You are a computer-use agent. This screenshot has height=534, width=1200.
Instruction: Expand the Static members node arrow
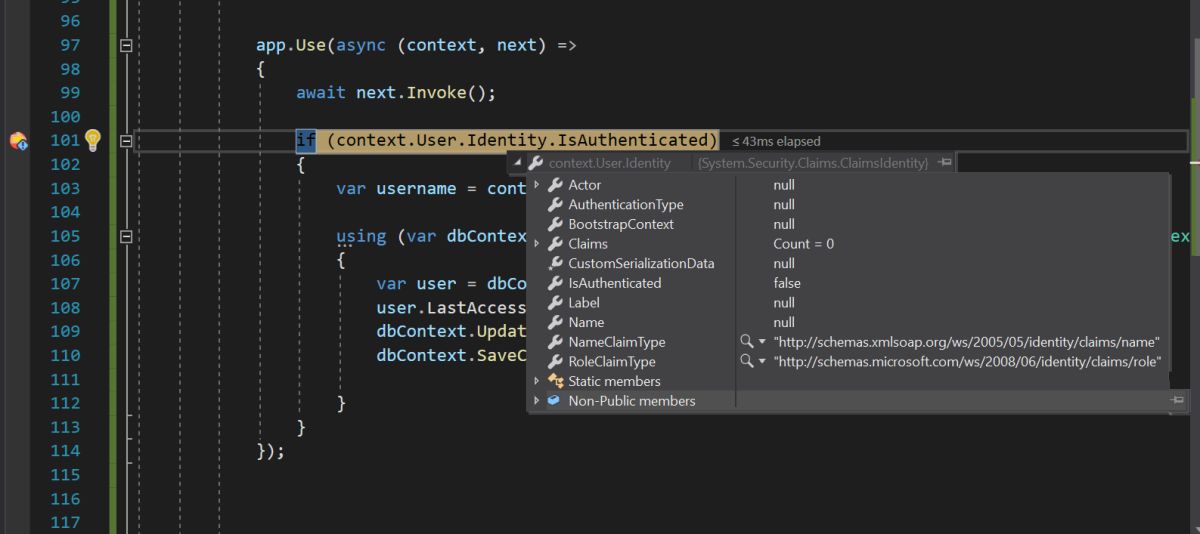(537, 381)
